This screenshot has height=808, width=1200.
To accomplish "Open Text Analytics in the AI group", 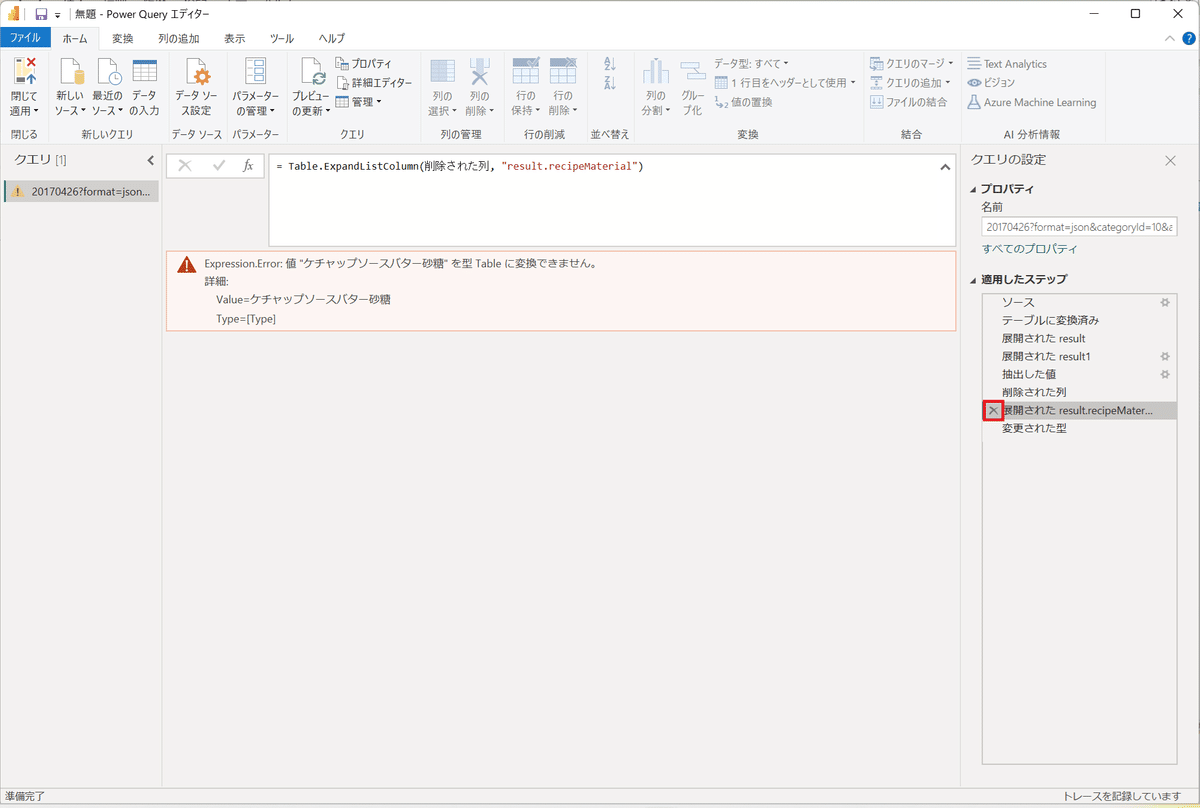I will coord(1007,64).
